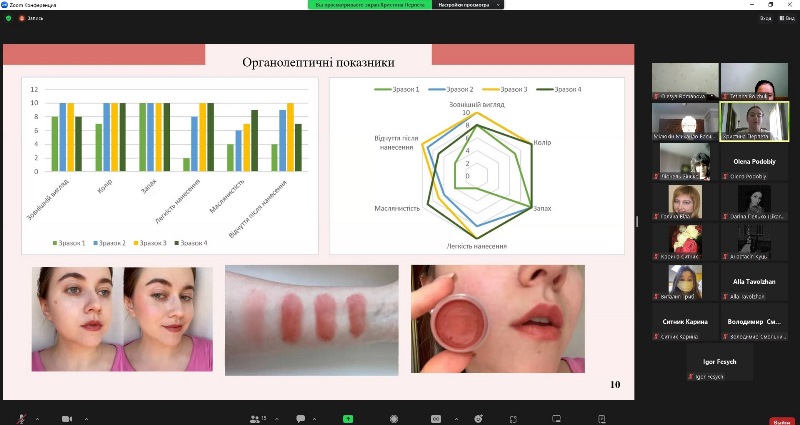Click the closed captions (CC) icon
The image size is (800, 425).
(436, 419)
